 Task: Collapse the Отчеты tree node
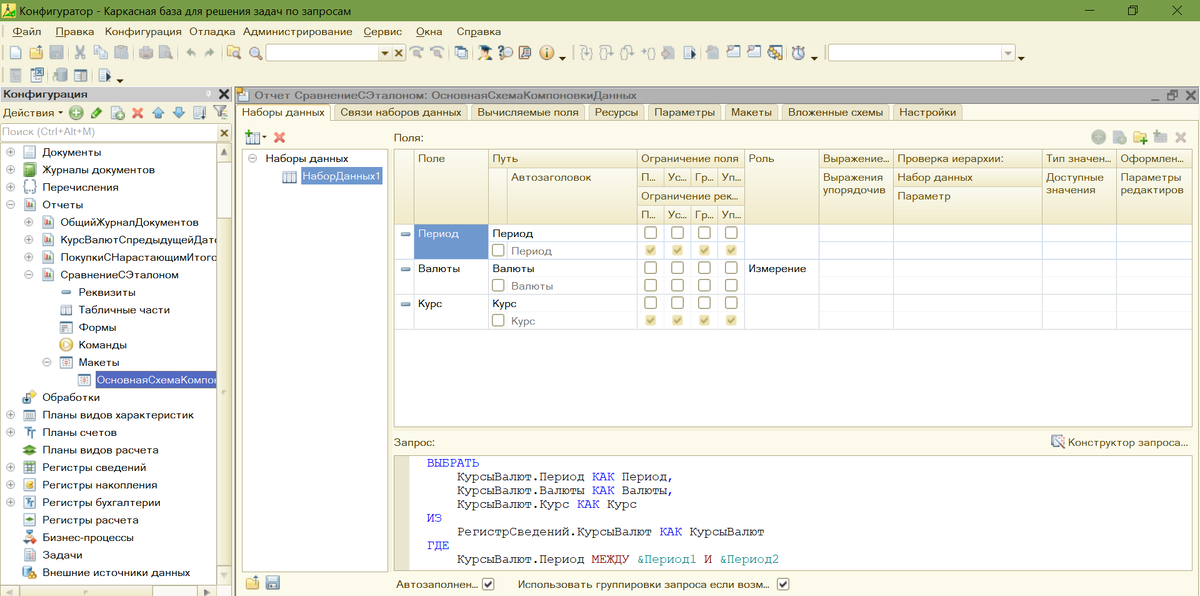point(11,204)
